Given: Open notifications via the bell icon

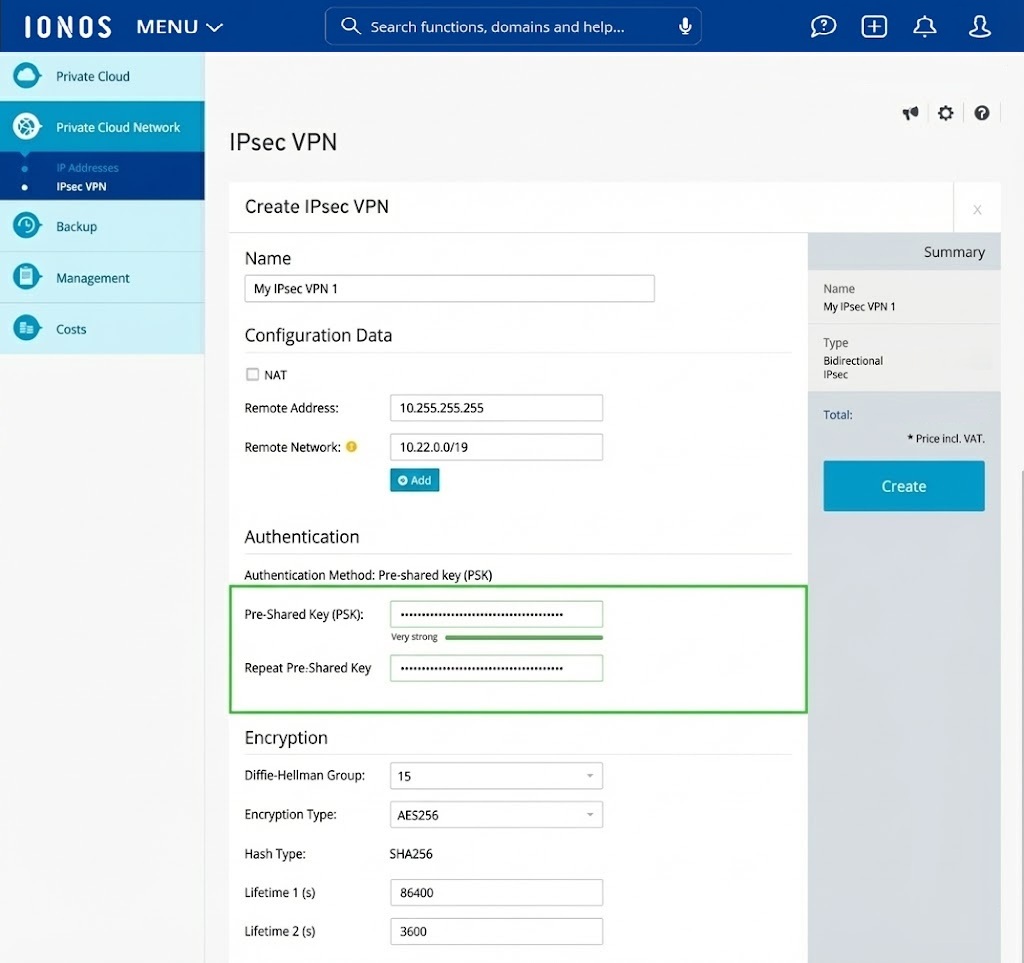Looking at the screenshot, I should (x=924, y=26).
